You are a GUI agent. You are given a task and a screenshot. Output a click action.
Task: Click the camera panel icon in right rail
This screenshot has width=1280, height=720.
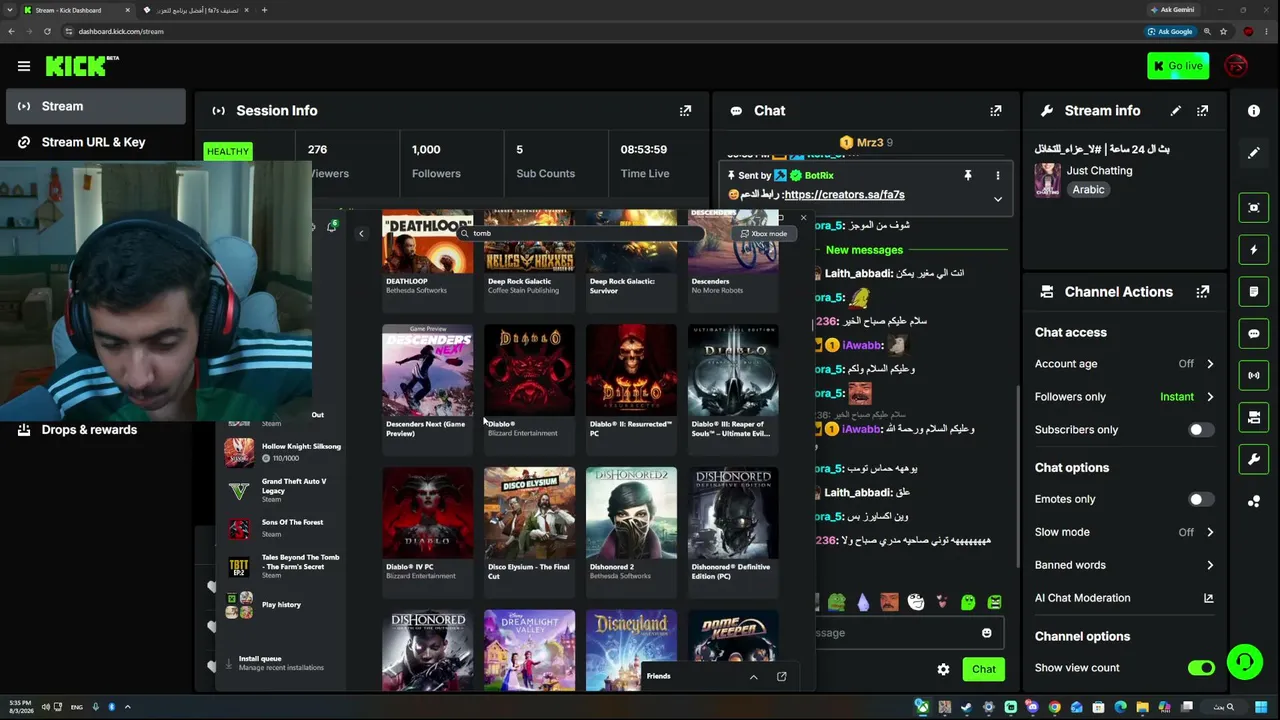1254,418
